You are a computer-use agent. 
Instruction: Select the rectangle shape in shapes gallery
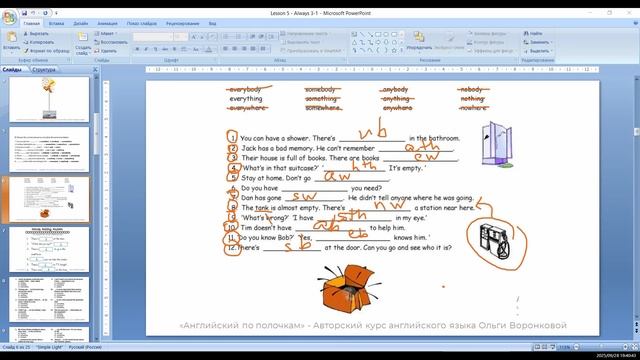(378, 34)
